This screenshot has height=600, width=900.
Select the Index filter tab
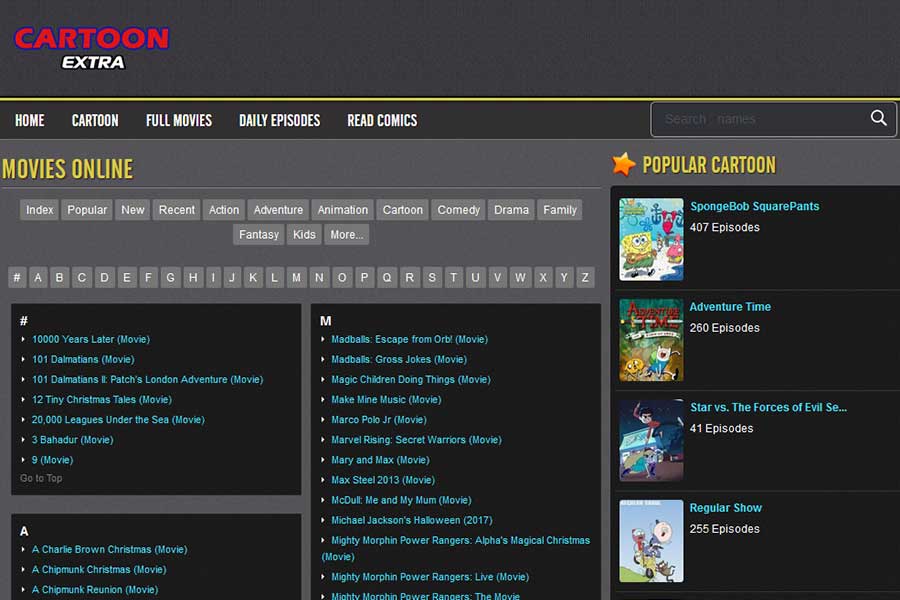(x=40, y=210)
